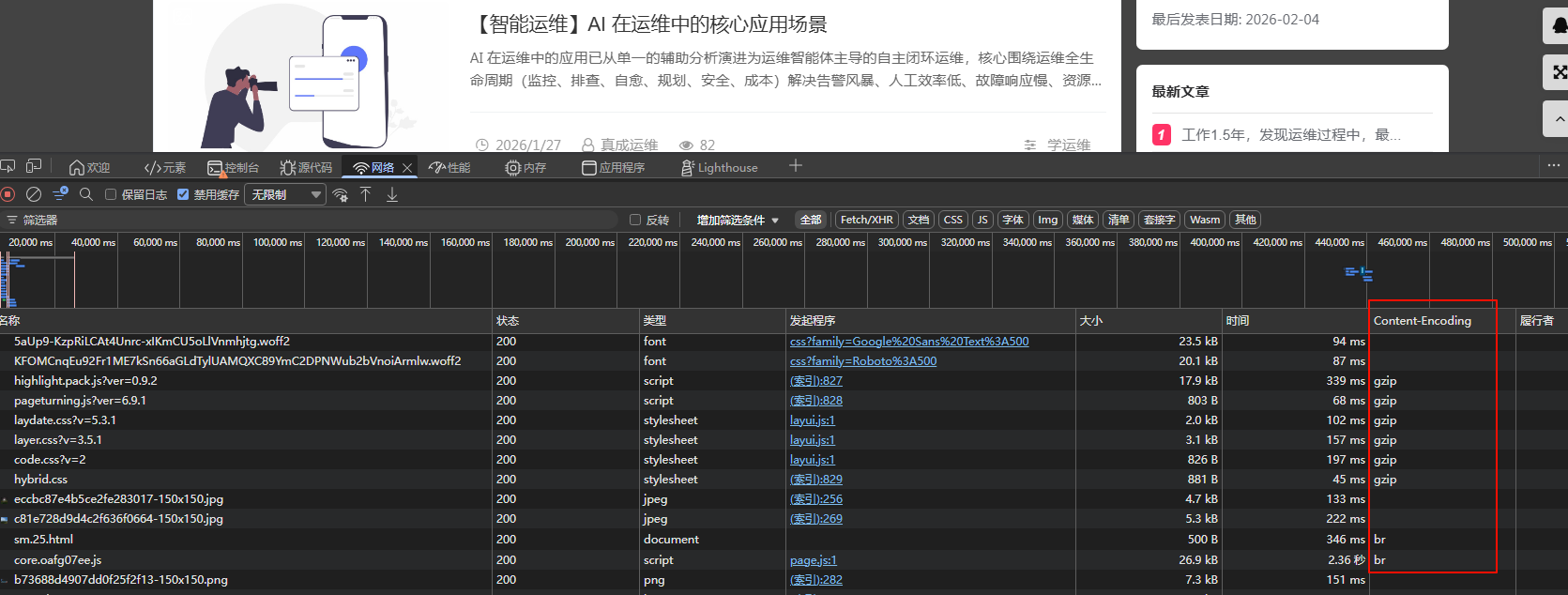
Task: Switch to 欢迎 tab
Action: pos(90,168)
